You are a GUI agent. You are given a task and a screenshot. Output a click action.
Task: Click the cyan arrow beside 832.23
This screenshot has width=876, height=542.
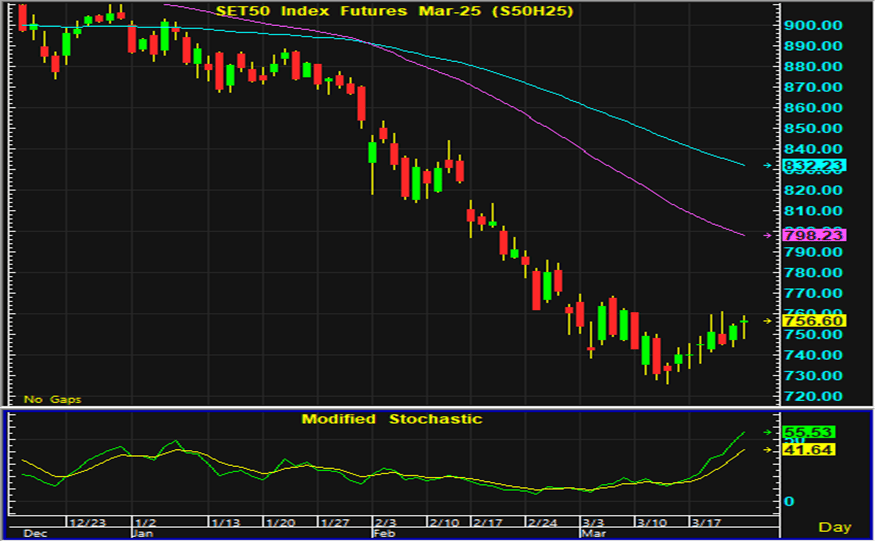click(x=767, y=165)
